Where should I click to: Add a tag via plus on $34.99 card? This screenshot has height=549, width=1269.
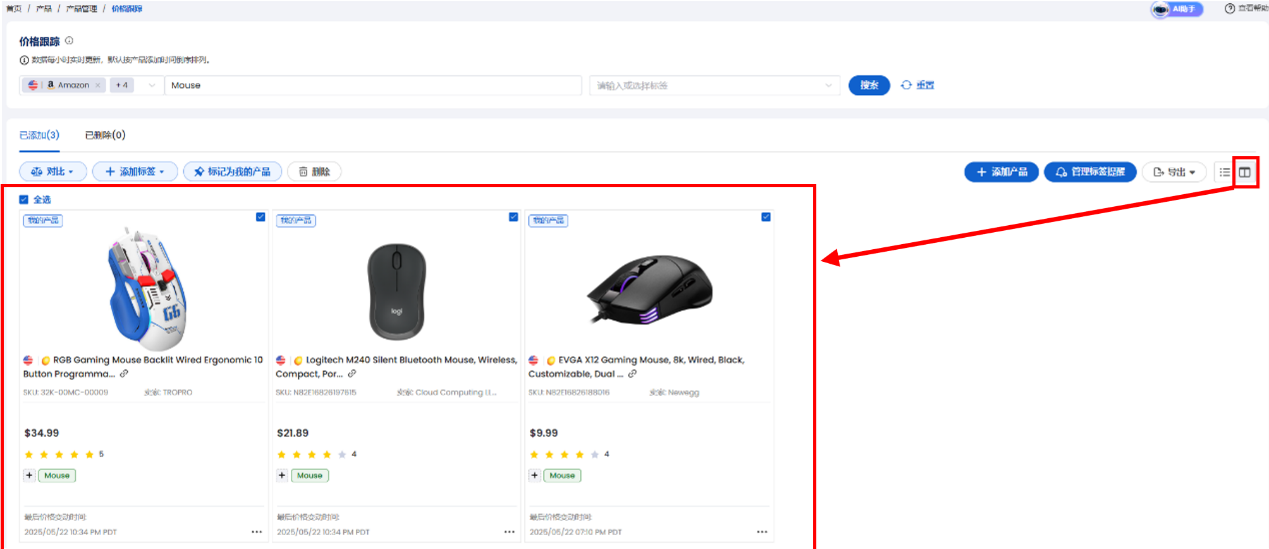coord(29,476)
